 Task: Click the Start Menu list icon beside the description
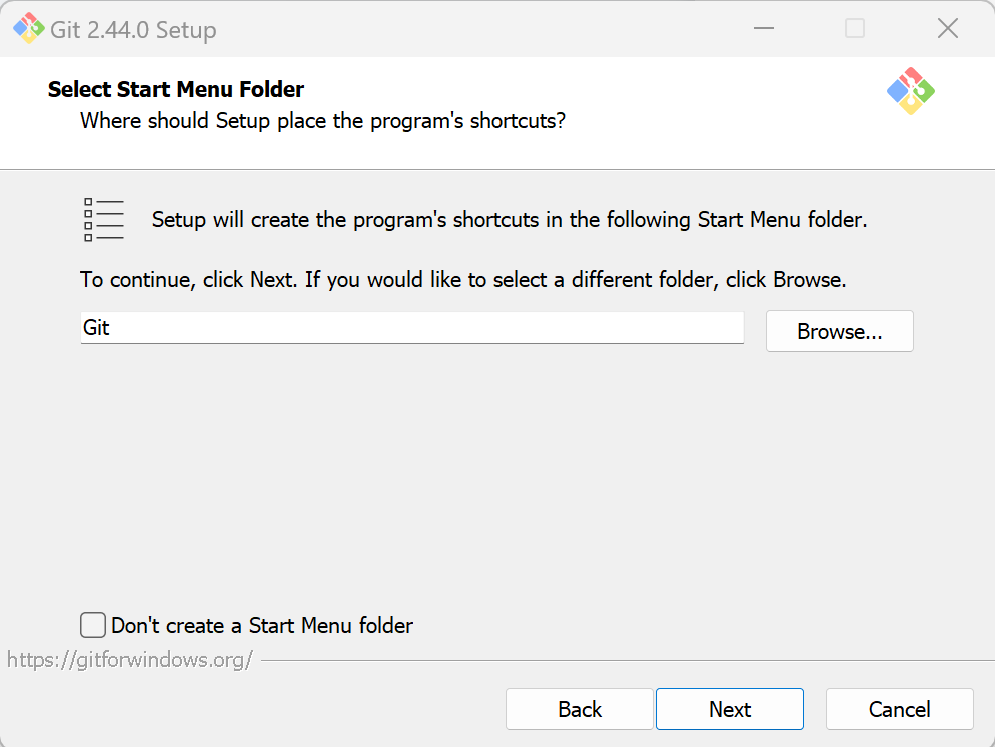(x=104, y=220)
